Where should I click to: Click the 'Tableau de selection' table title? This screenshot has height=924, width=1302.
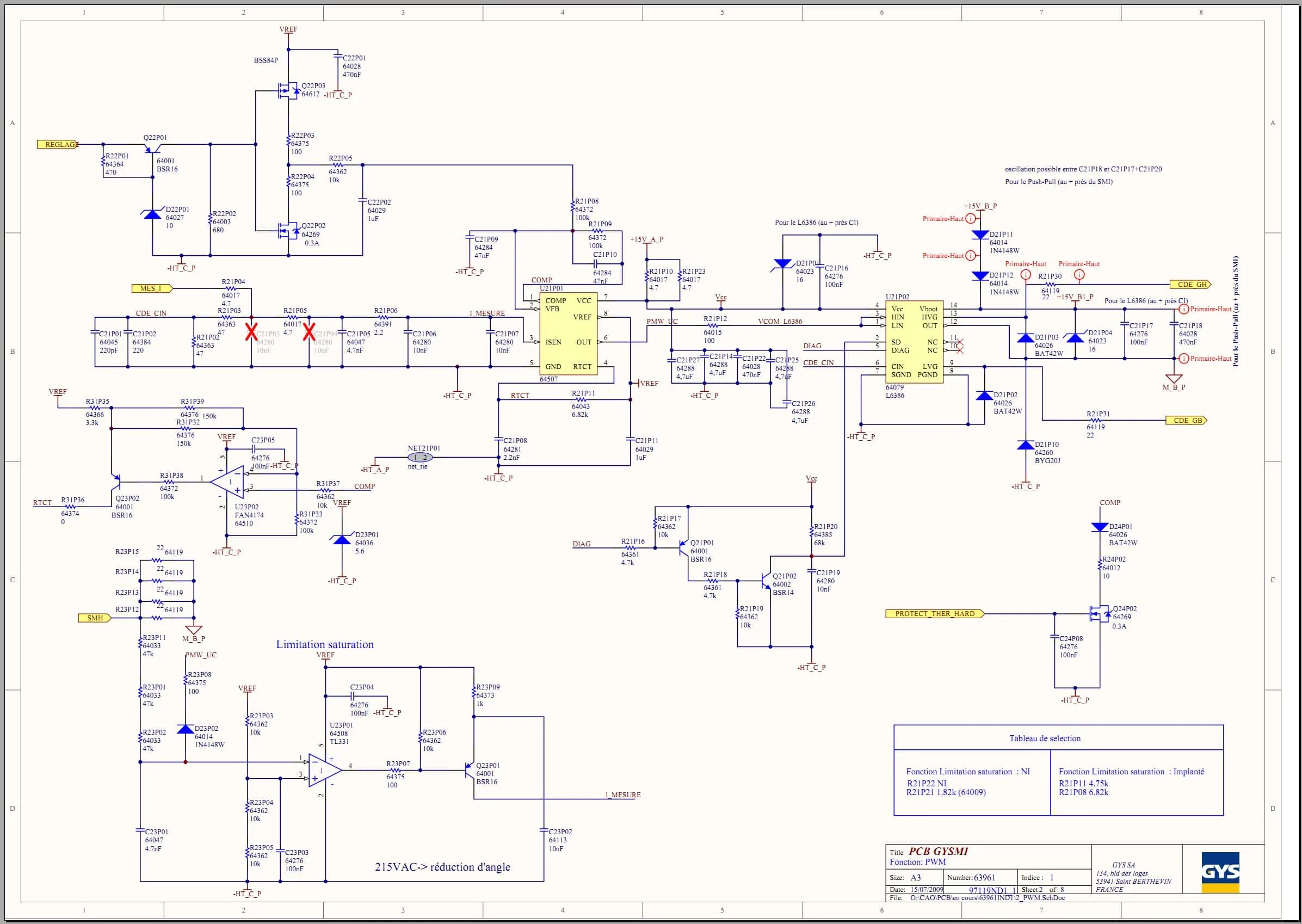click(x=1045, y=738)
